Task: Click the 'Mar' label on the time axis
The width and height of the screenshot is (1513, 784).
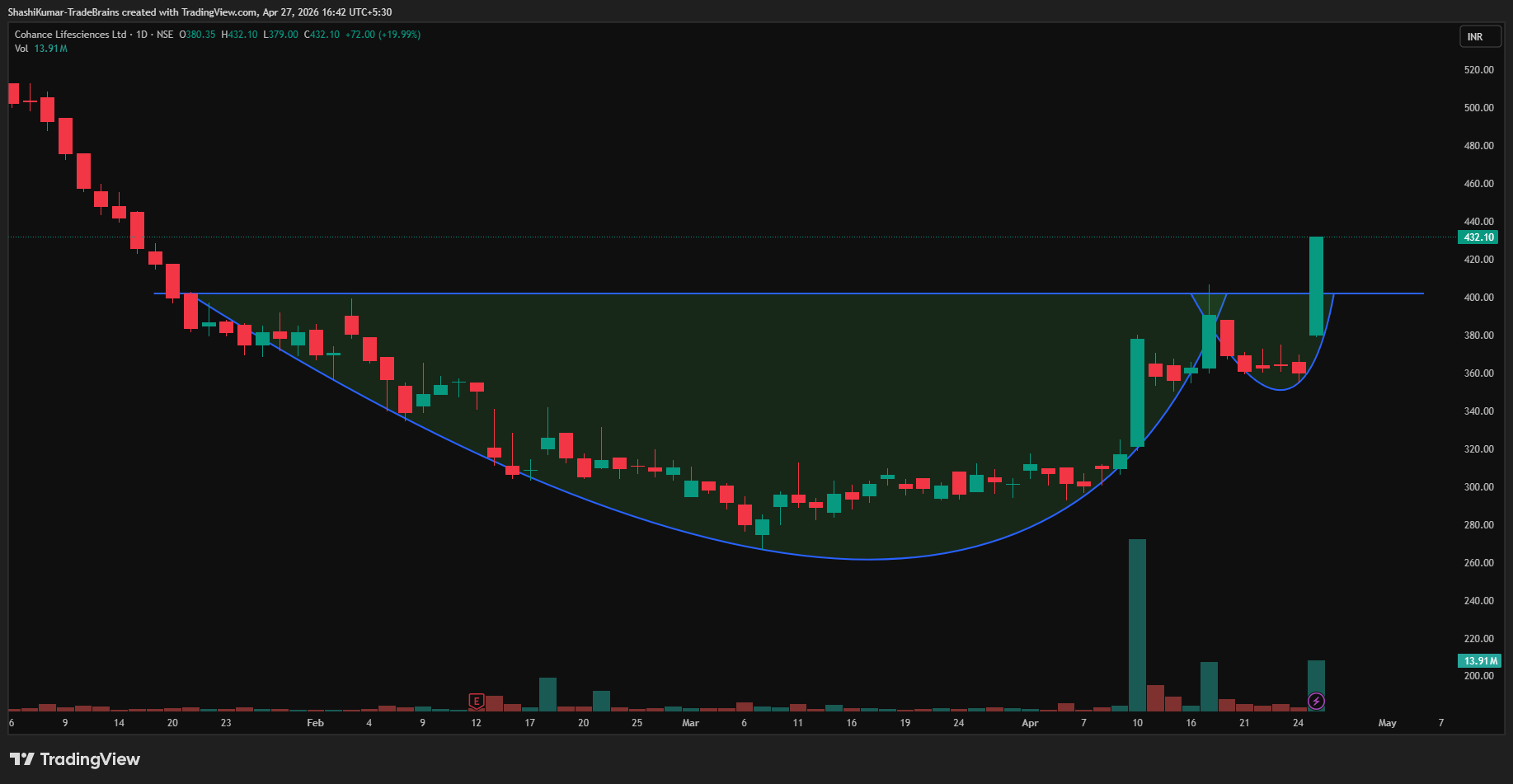Action: coord(690,723)
